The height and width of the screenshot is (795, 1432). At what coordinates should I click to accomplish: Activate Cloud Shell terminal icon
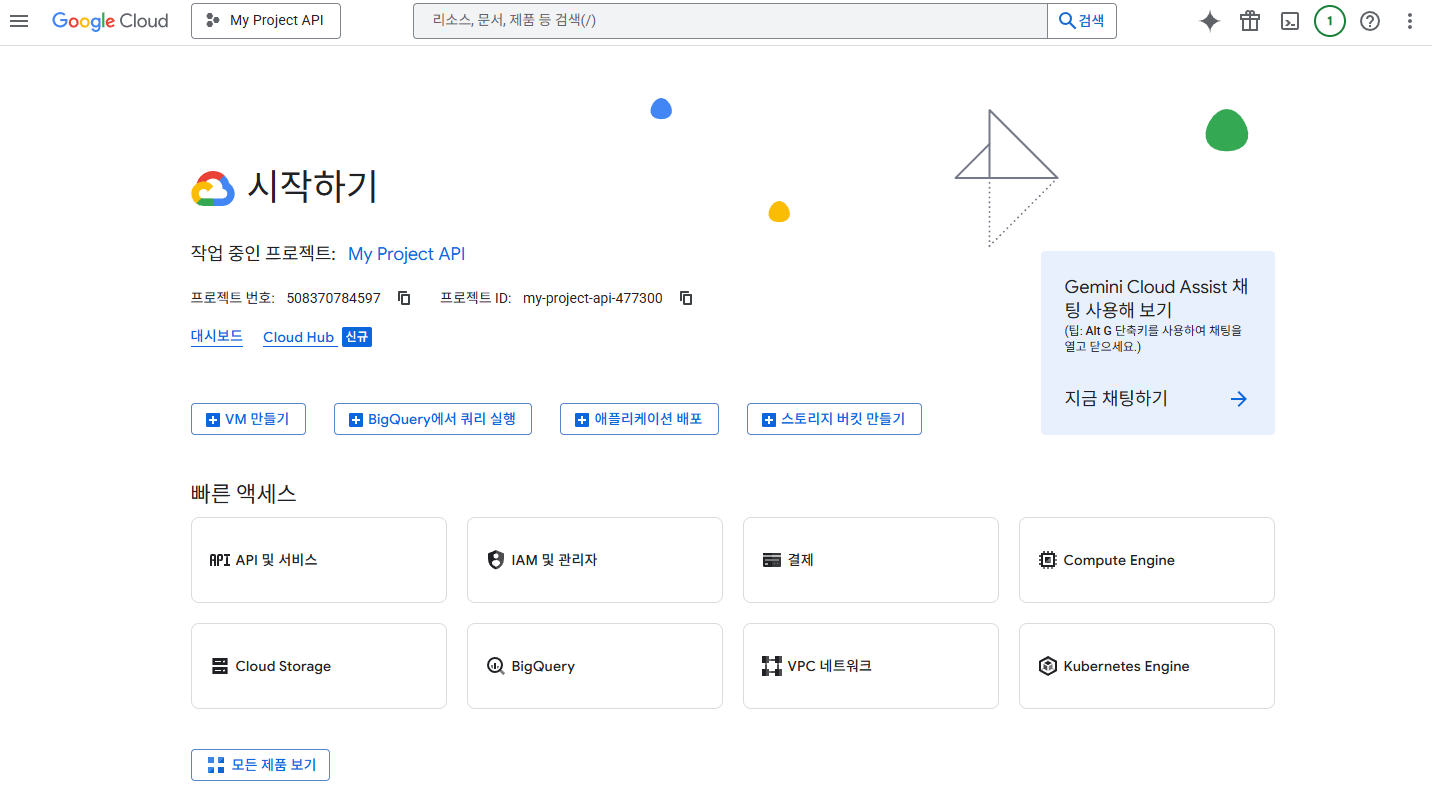[x=1290, y=21]
